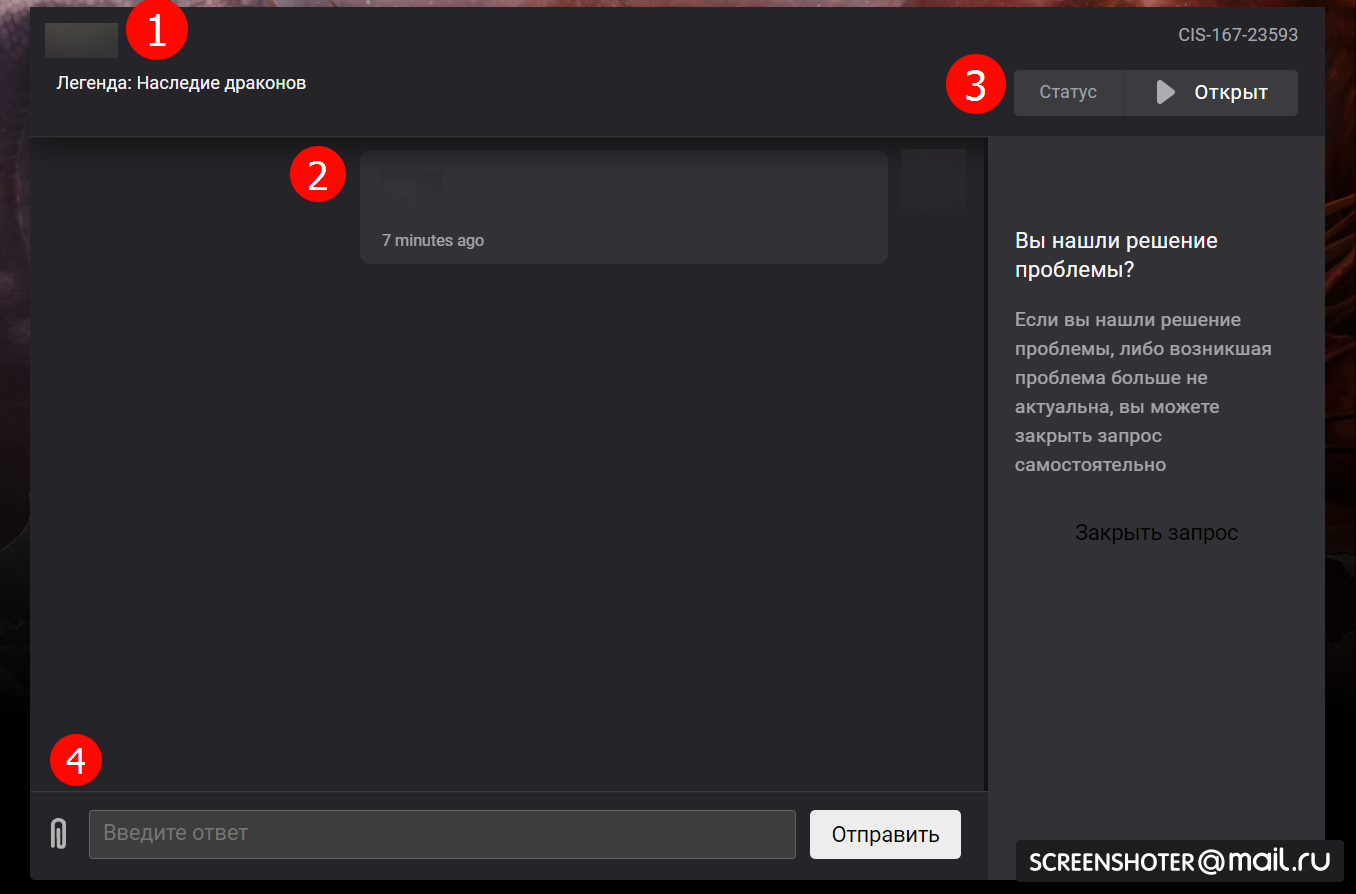Click the Статус label

(x=1068, y=93)
